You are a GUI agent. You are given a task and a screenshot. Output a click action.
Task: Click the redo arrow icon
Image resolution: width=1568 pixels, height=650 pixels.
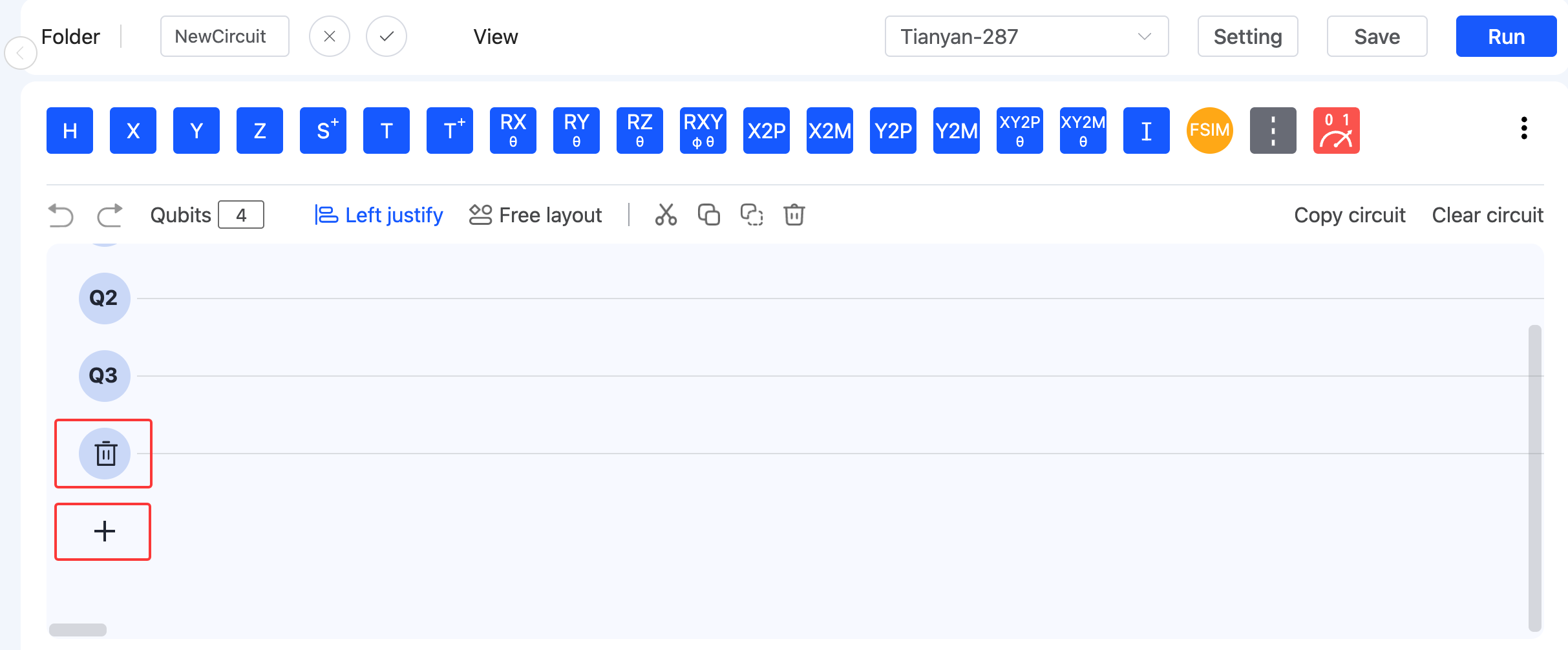110,215
